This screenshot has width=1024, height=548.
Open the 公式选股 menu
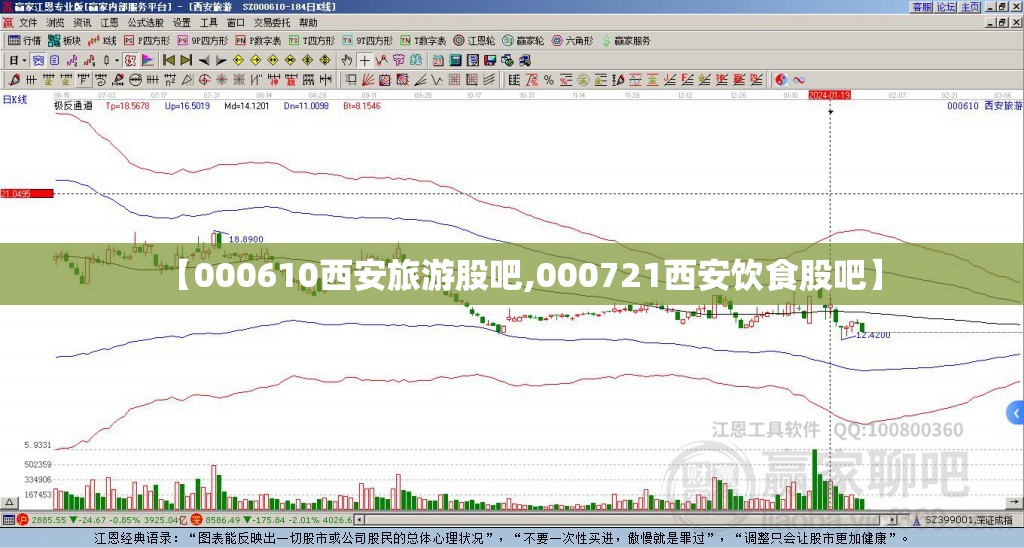coord(146,23)
